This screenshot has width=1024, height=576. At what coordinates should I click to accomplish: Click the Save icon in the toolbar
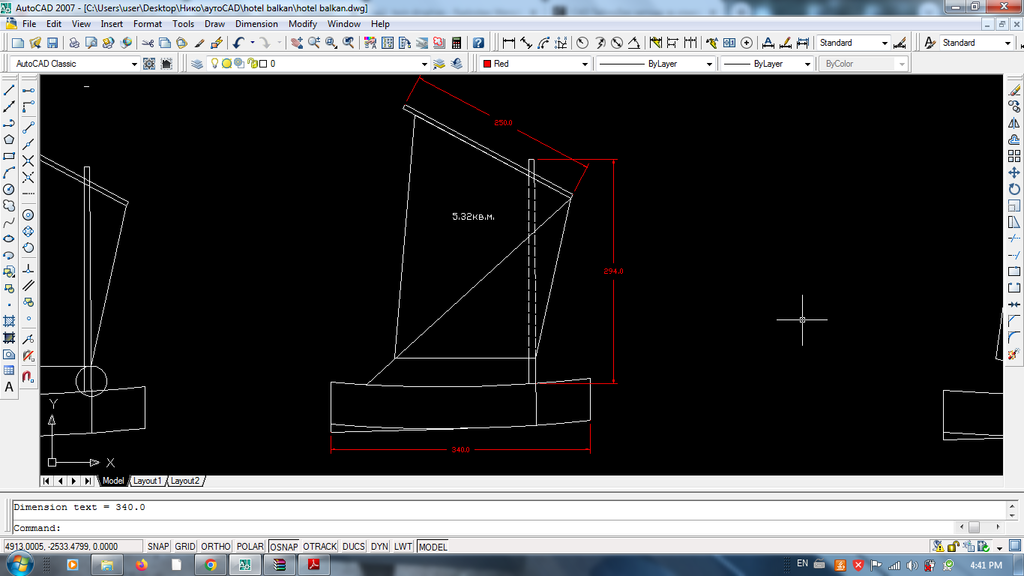coord(50,43)
